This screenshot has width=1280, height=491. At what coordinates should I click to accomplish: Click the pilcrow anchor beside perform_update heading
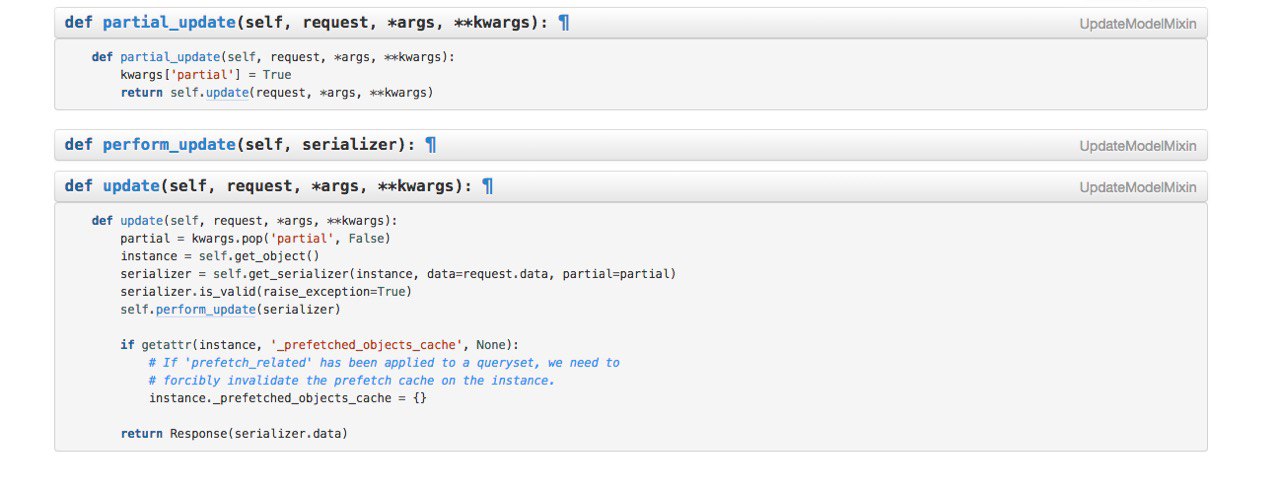tap(431, 145)
